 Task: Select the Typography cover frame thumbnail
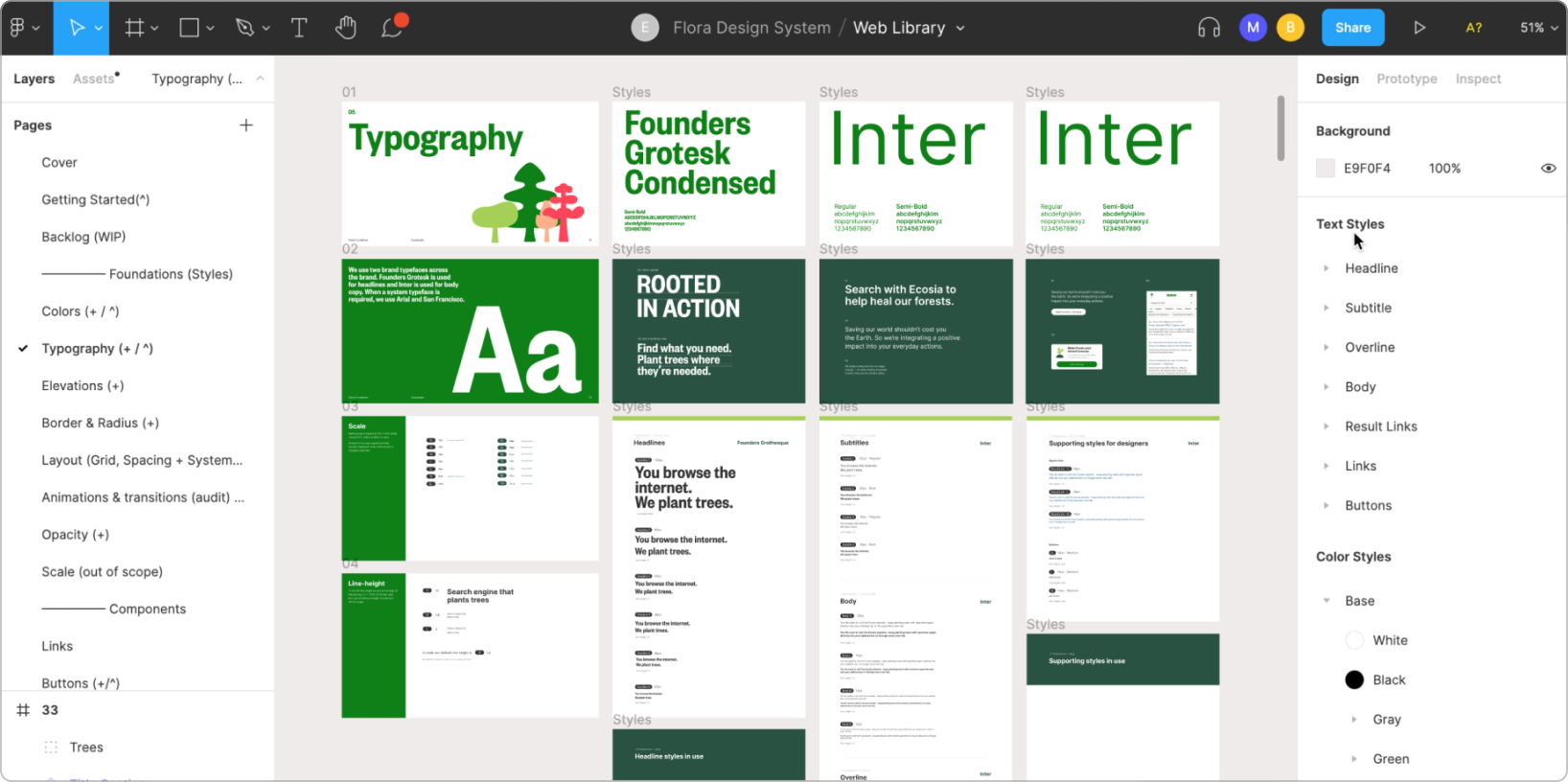coord(470,173)
